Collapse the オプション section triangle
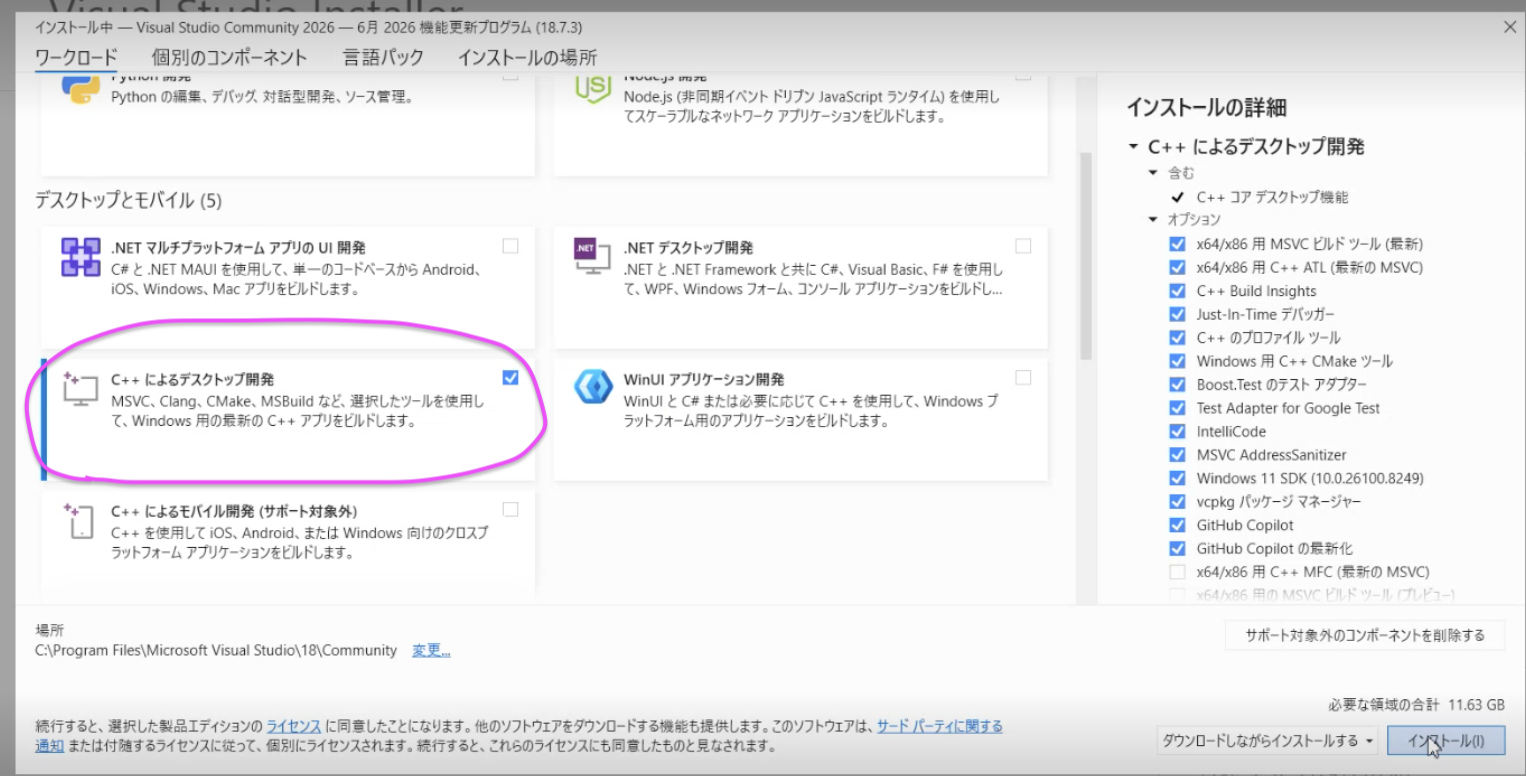This screenshot has width=1526, height=776. coord(1154,219)
